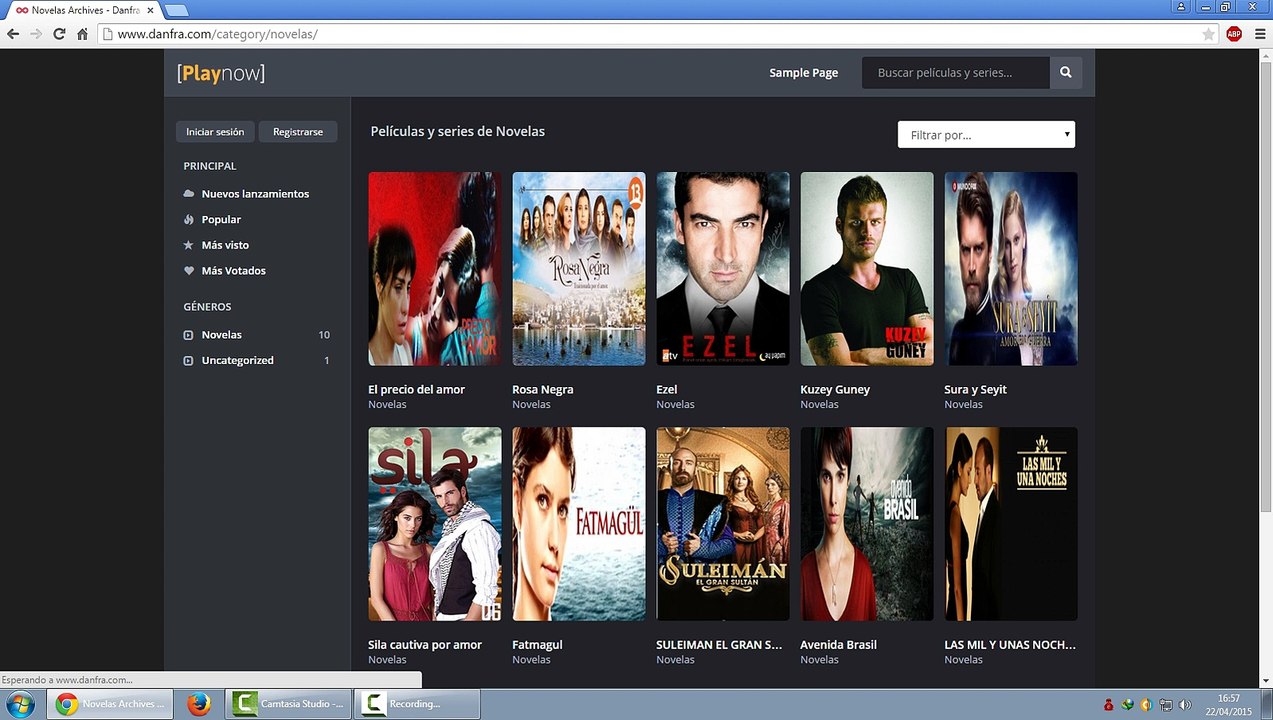This screenshot has width=1273, height=720.
Task: Click the Fatmagul poster thumbnail
Action: (579, 524)
